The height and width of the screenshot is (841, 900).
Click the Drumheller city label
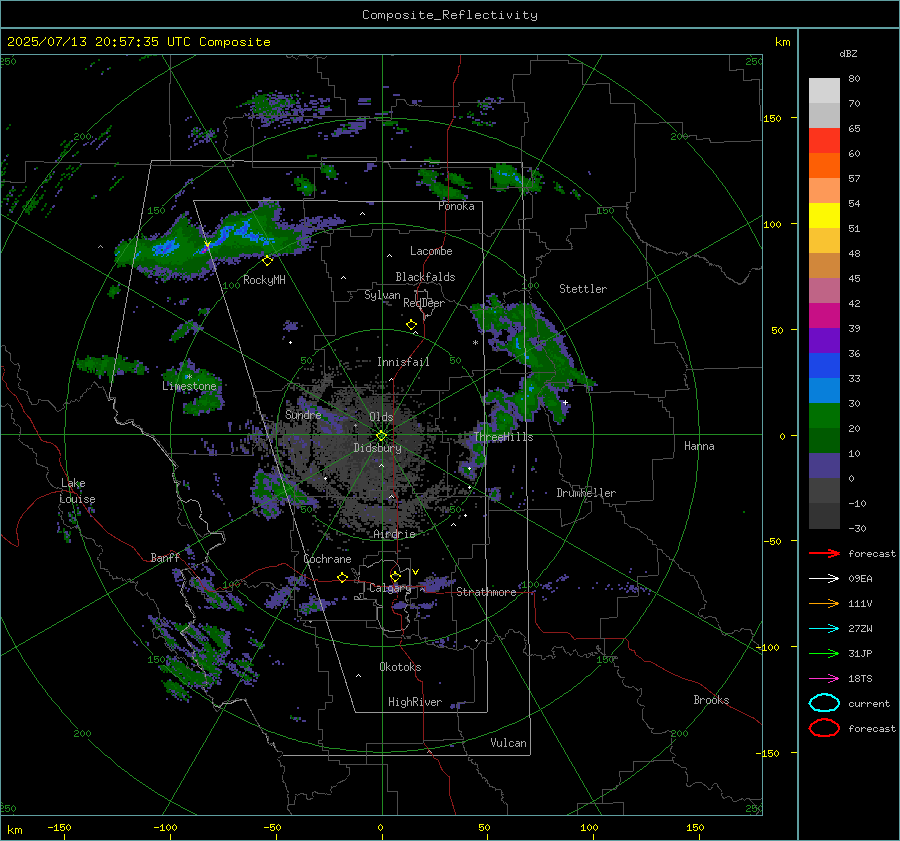pos(586,493)
